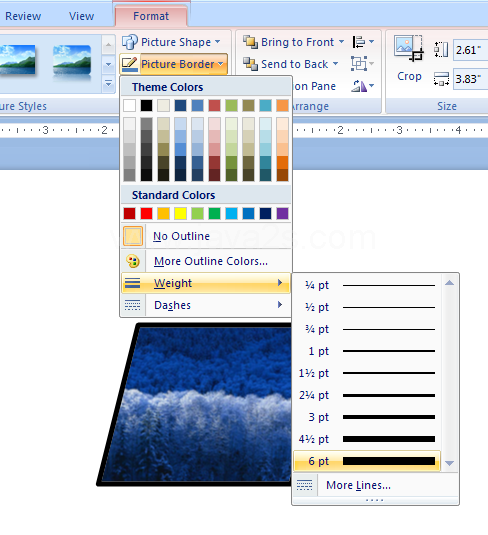Image resolution: width=488 pixels, height=535 pixels.
Task: Click the Bring to Front icon
Action: 250,42
